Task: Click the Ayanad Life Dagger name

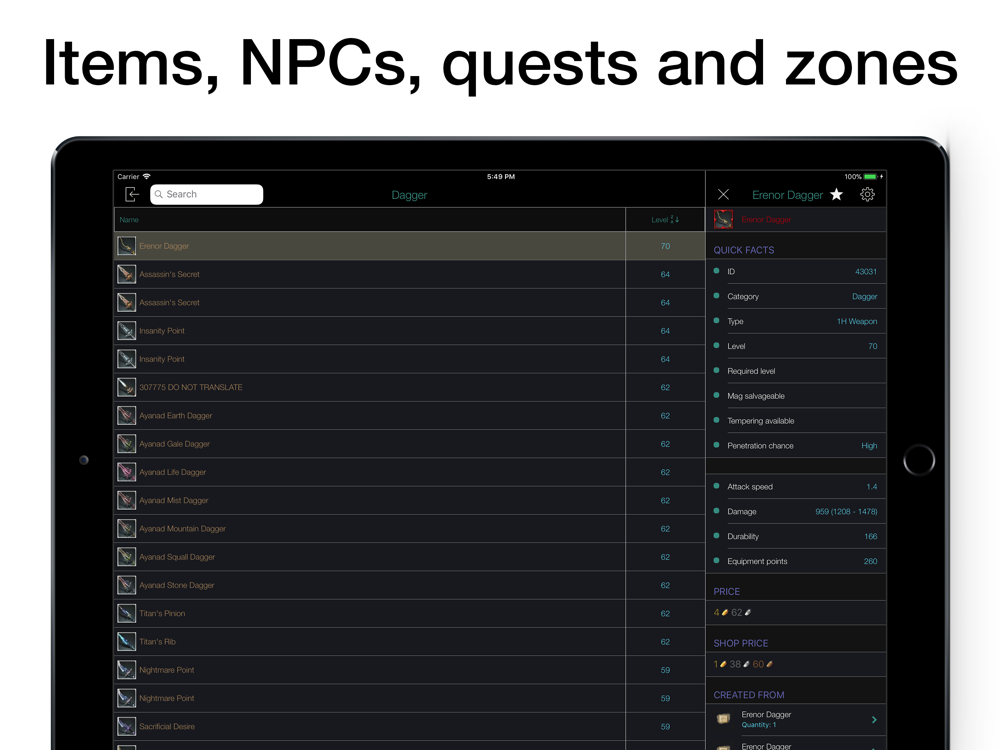Action: (172, 473)
